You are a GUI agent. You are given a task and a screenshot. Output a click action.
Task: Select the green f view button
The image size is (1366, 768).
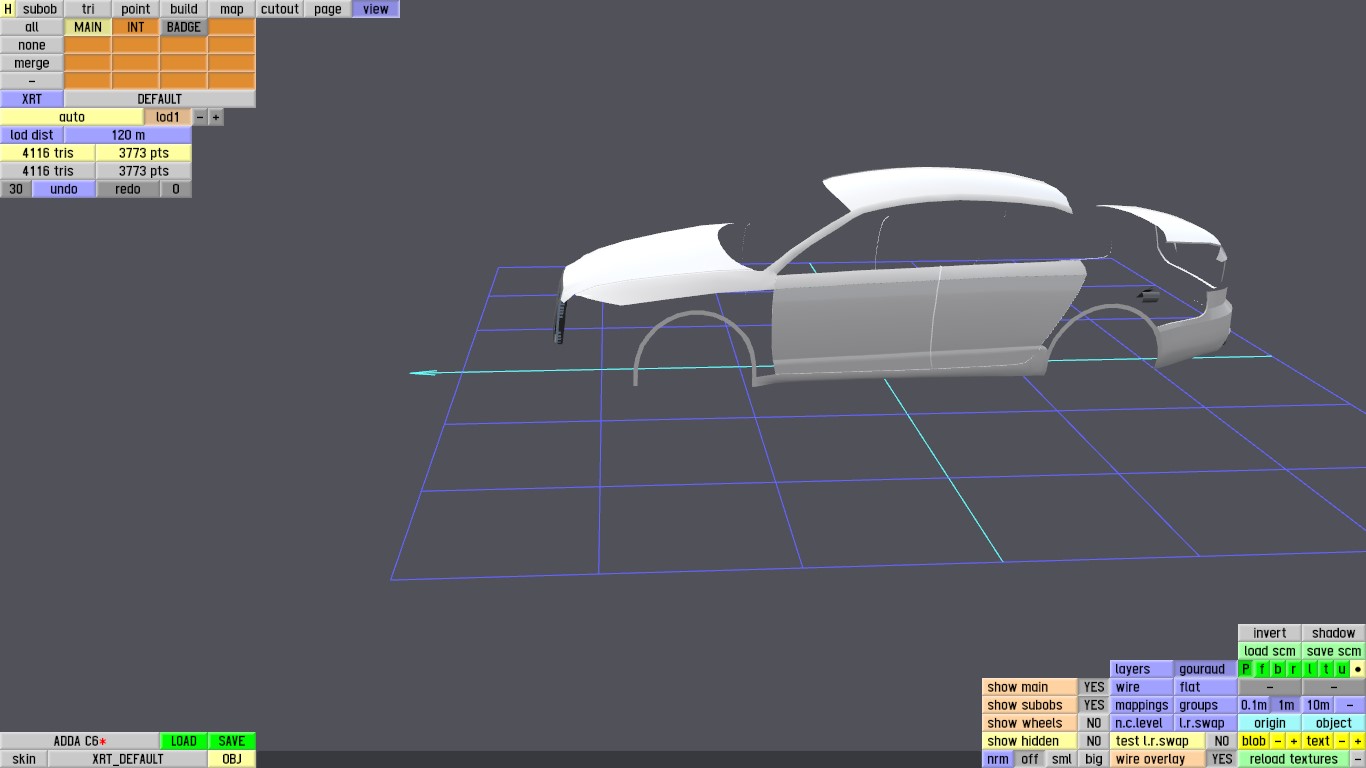pyautogui.click(x=1262, y=669)
